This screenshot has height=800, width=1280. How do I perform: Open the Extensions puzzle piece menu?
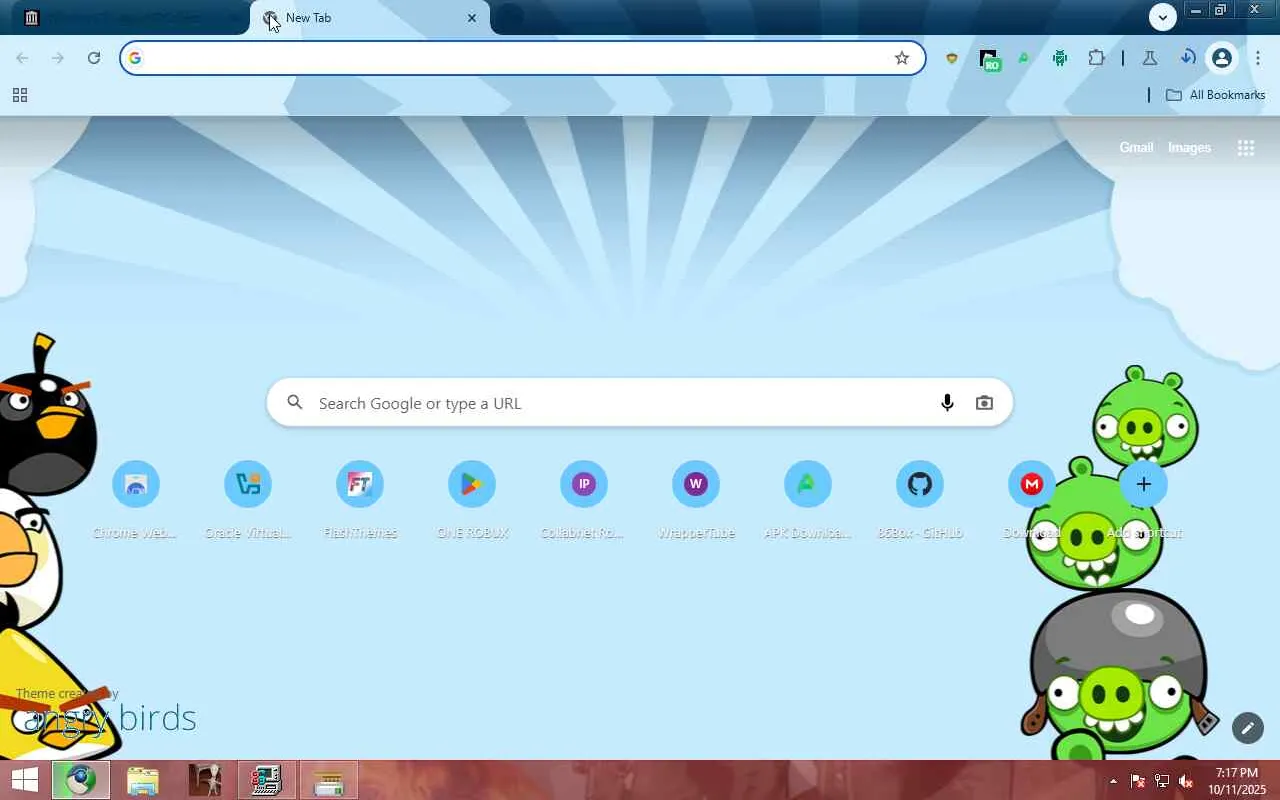point(1096,58)
